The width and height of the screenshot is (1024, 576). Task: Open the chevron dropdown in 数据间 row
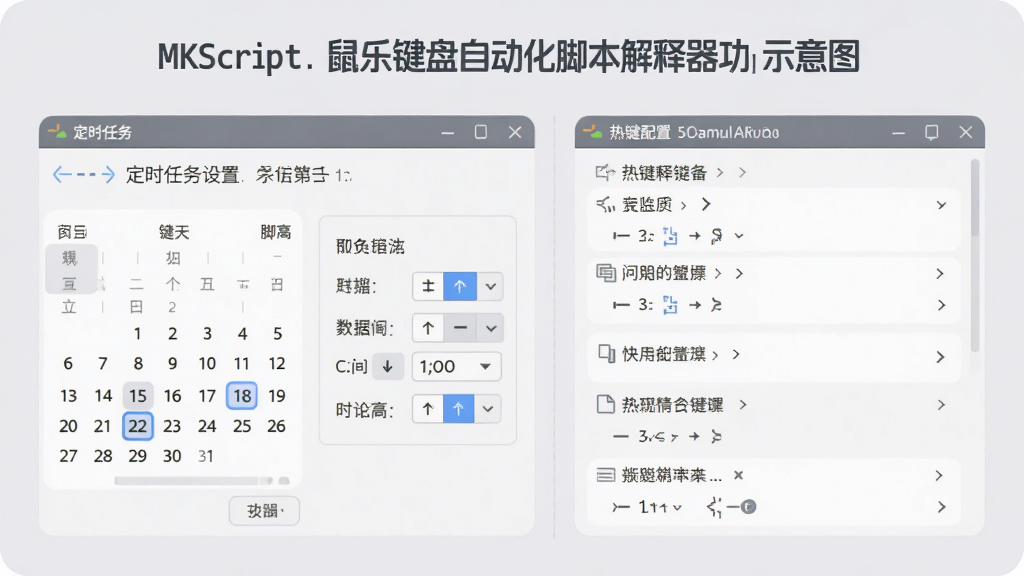click(x=491, y=328)
